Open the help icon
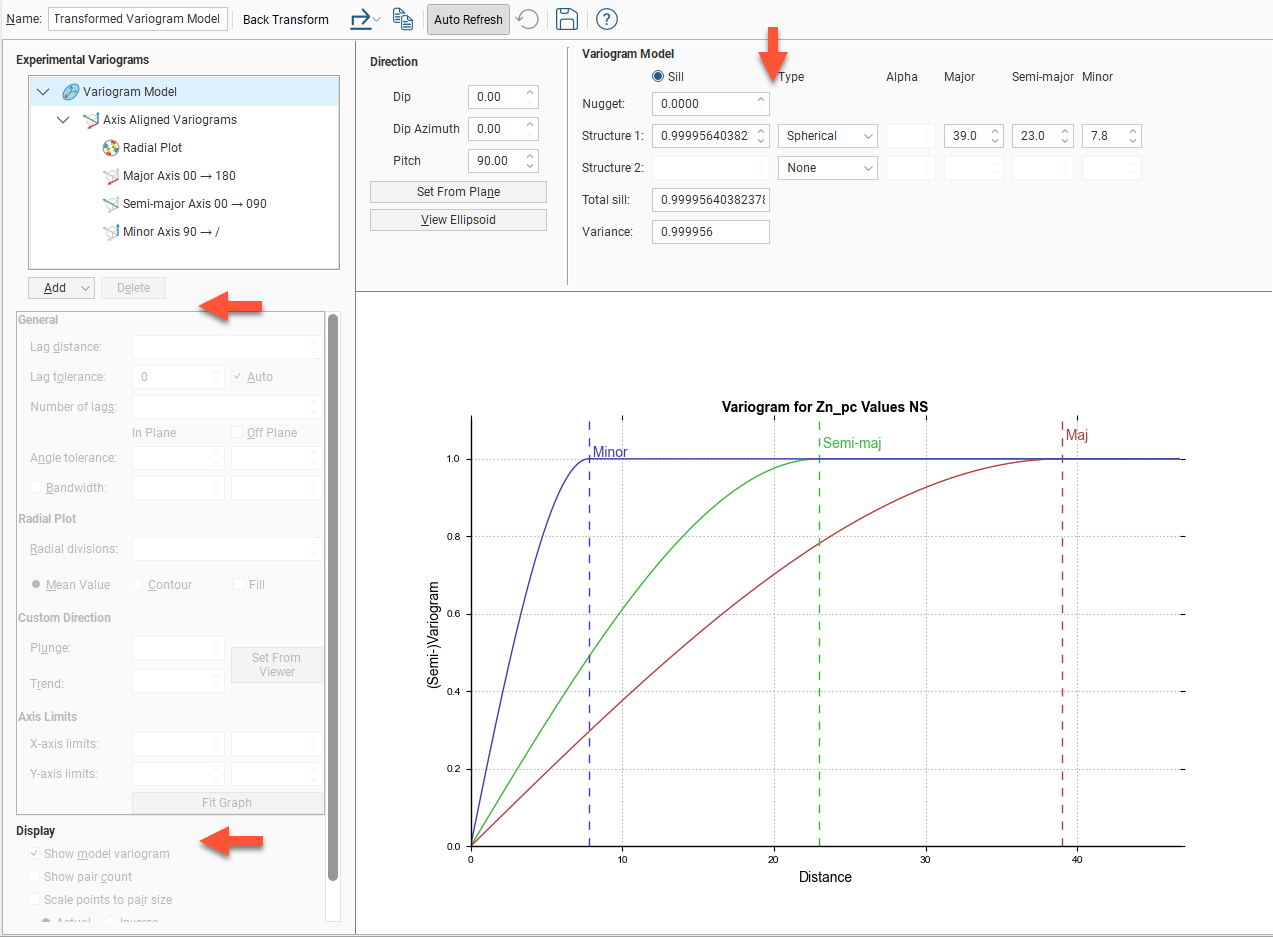This screenshot has width=1273, height=937. [x=606, y=19]
